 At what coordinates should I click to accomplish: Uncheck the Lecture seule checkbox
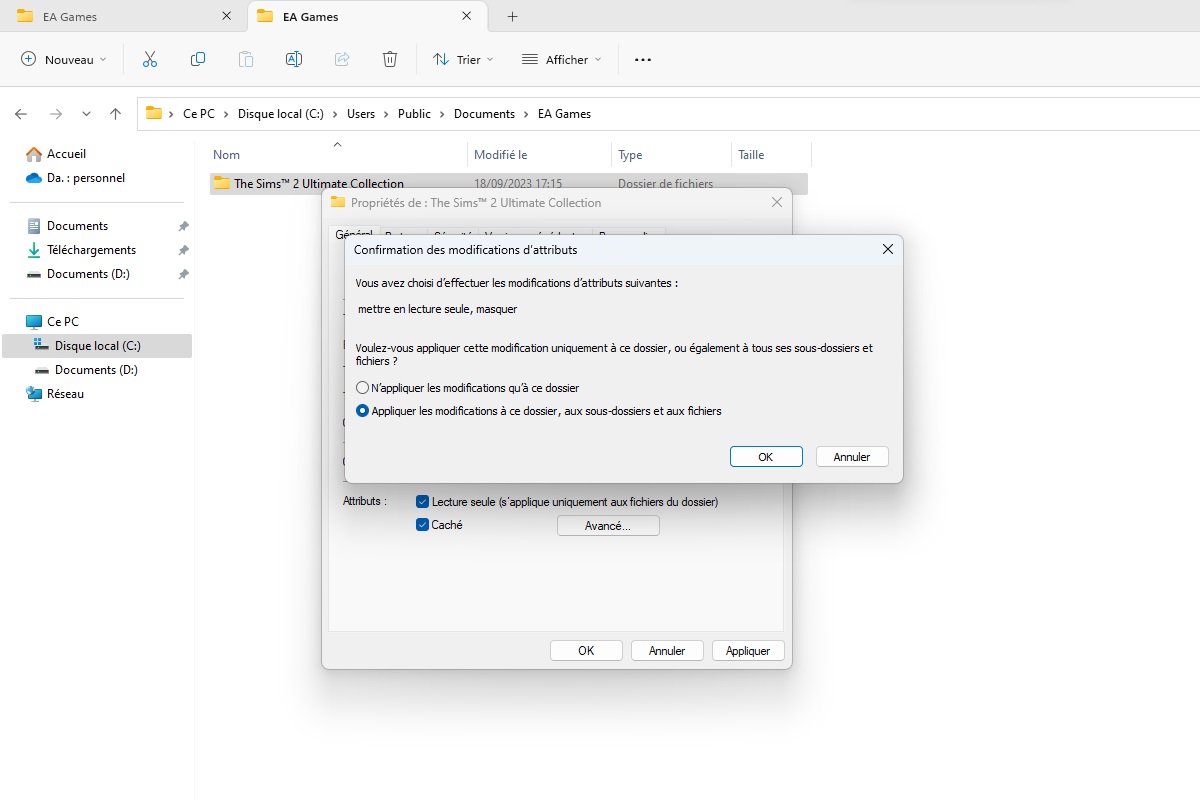(x=423, y=502)
